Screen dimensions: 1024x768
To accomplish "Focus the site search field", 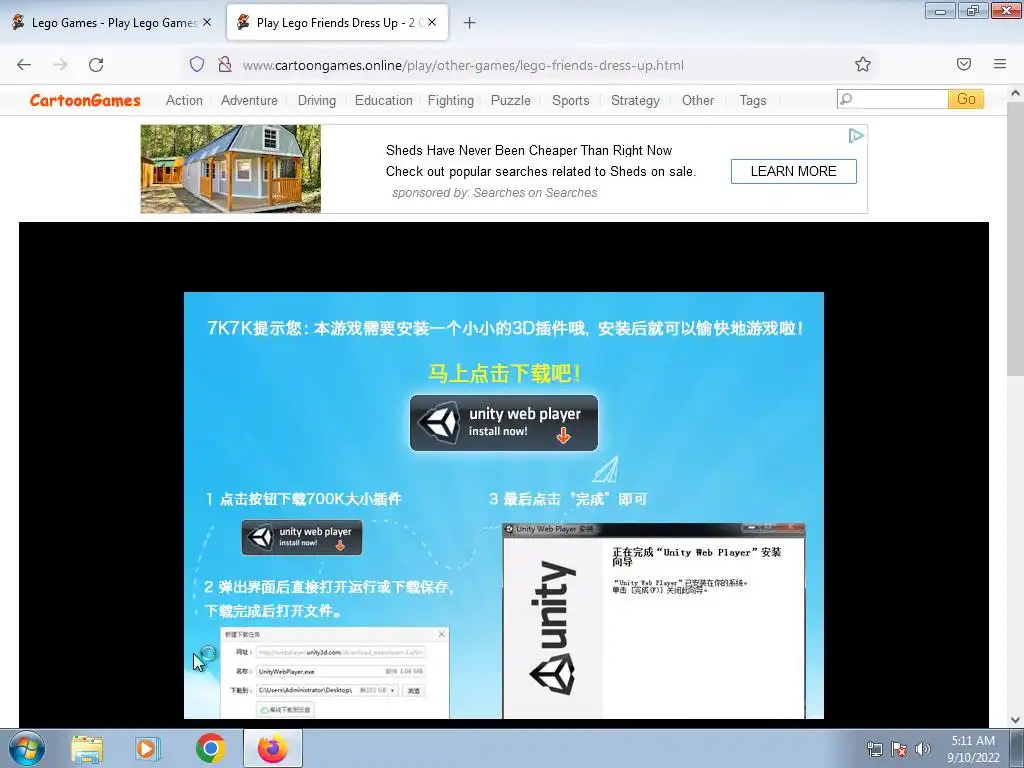I will [892, 99].
